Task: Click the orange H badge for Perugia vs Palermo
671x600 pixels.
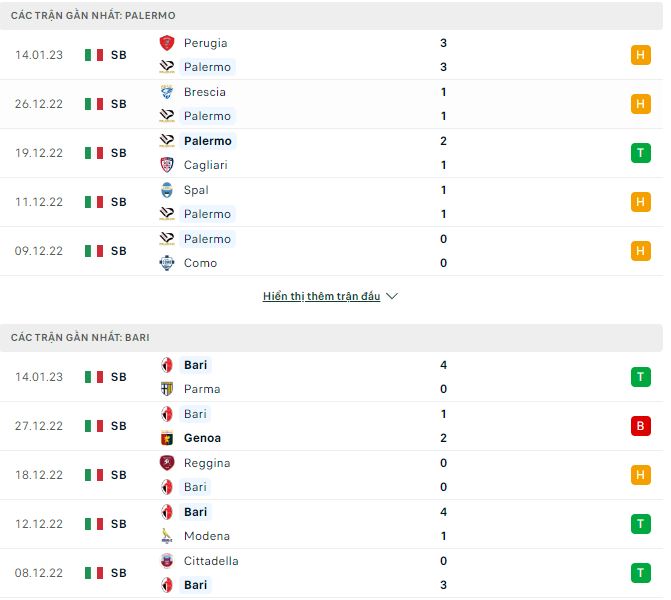Action: click(x=641, y=55)
